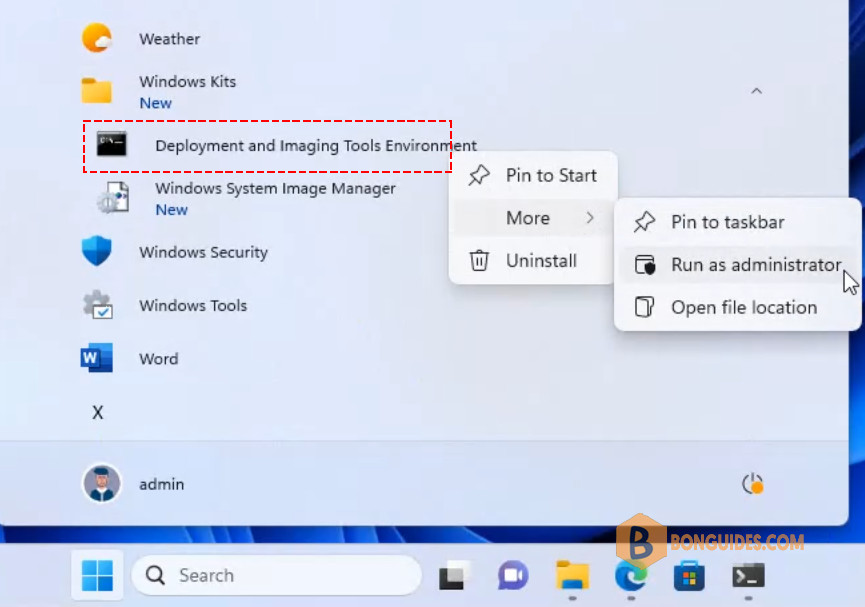Click the Windows Security label
The width and height of the screenshot is (865, 607).
[x=204, y=252]
